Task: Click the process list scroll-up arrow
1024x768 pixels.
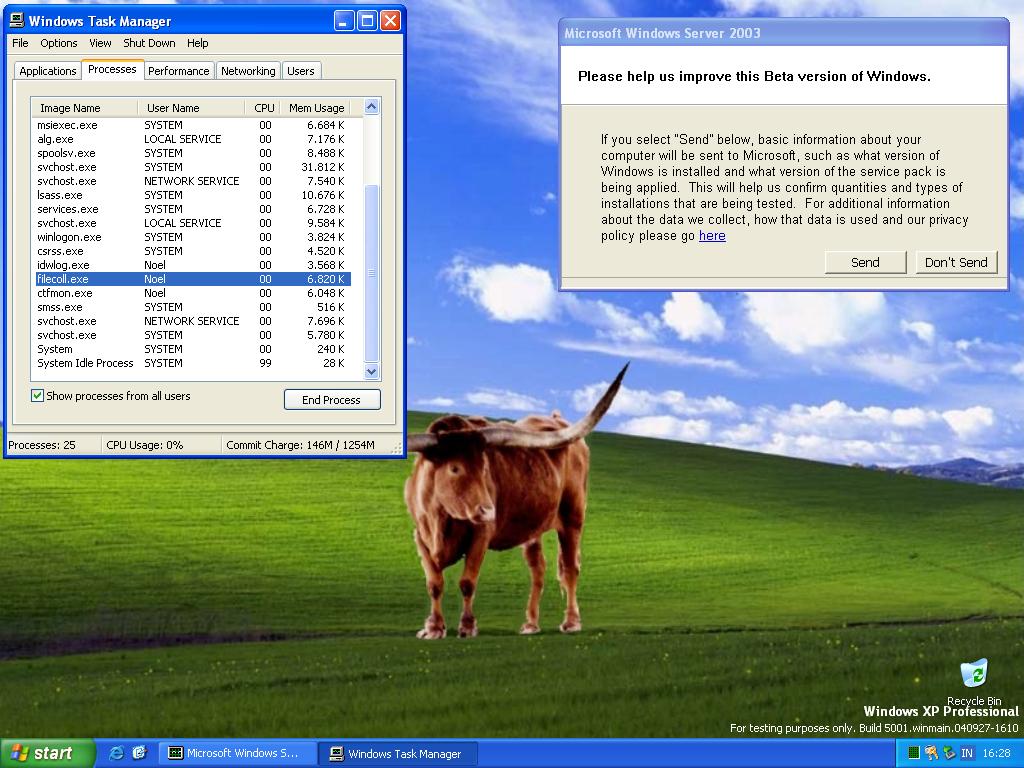Action: (x=372, y=106)
